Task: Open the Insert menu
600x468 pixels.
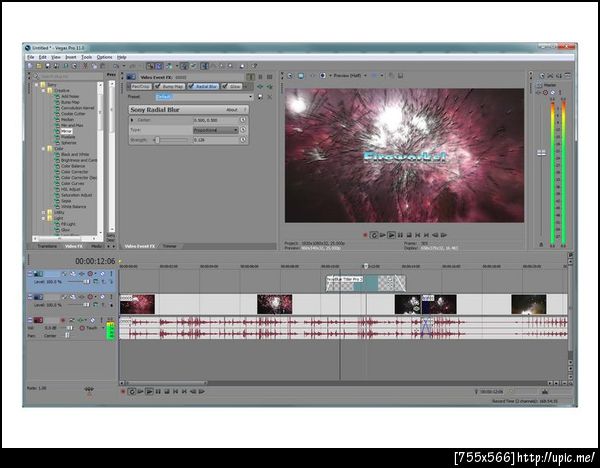Action: click(71, 57)
